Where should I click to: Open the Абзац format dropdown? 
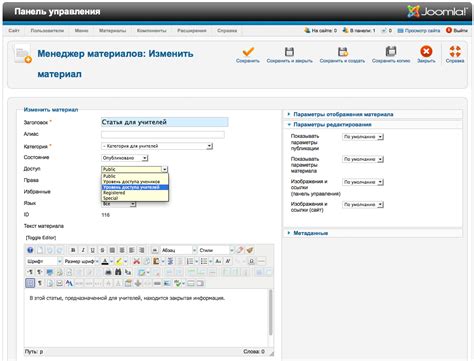click(x=179, y=250)
